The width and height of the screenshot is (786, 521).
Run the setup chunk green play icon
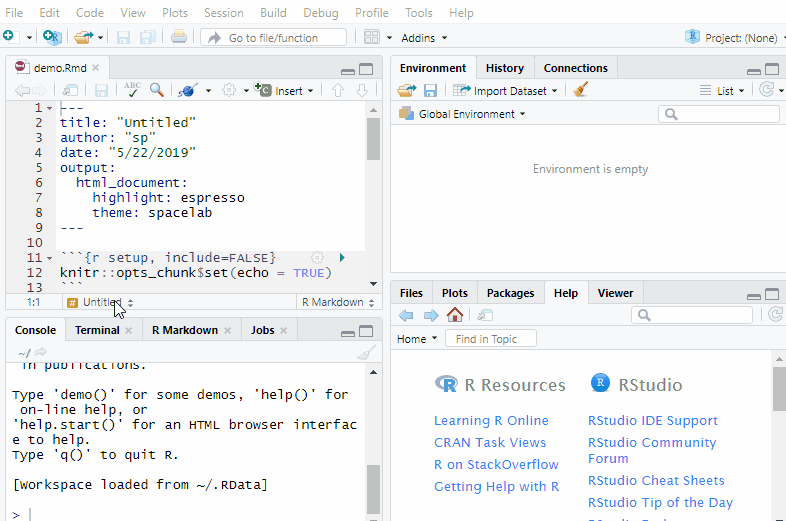[x=342, y=258]
